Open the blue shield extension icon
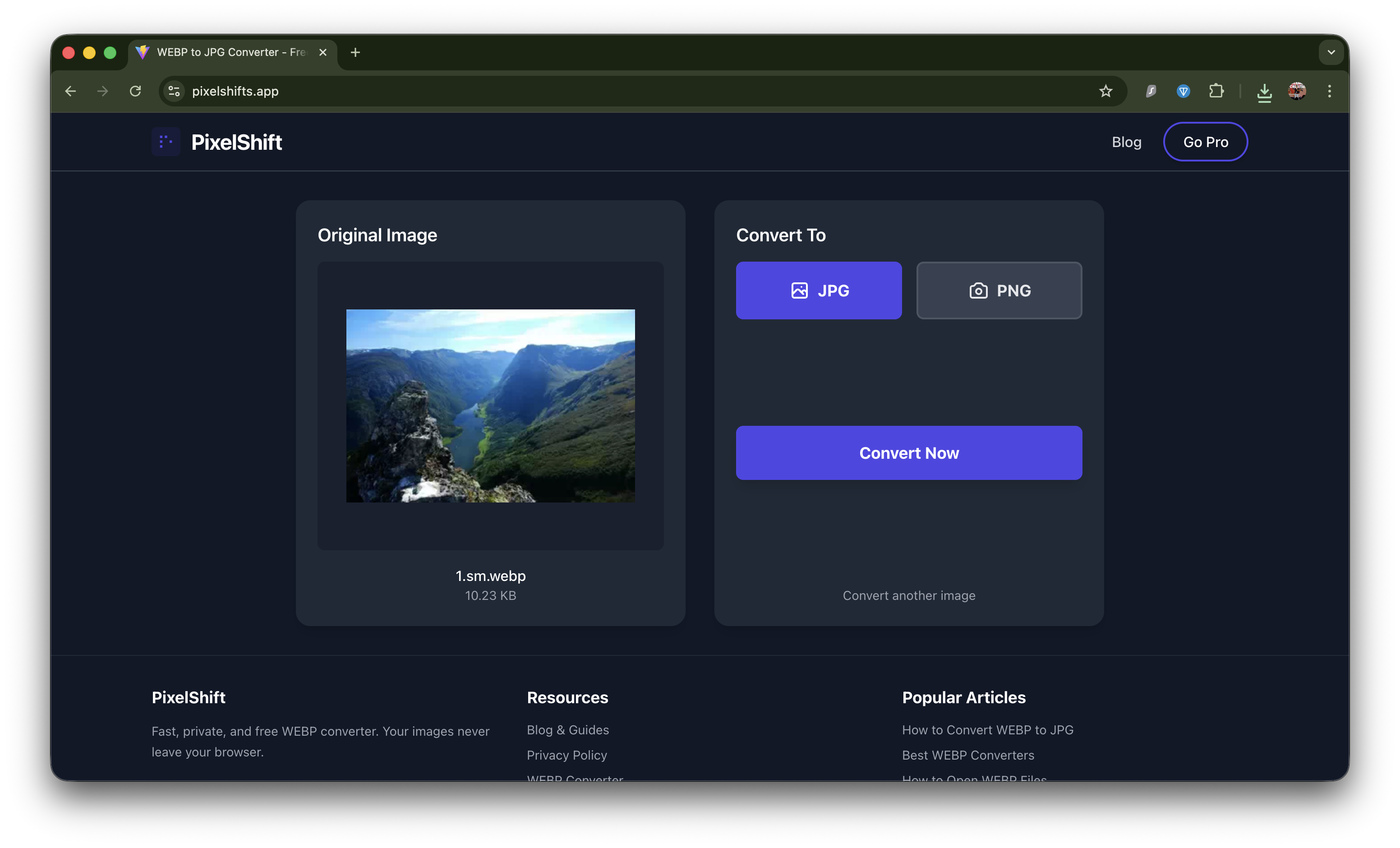The image size is (1400, 848). [1183, 91]
